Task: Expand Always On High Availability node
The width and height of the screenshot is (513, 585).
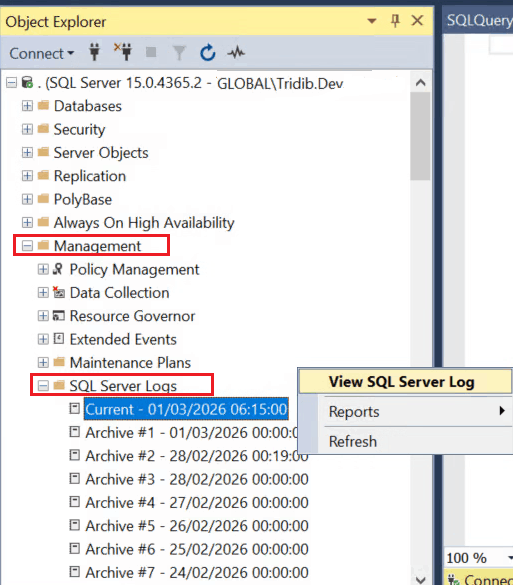Action: [27, 222]
